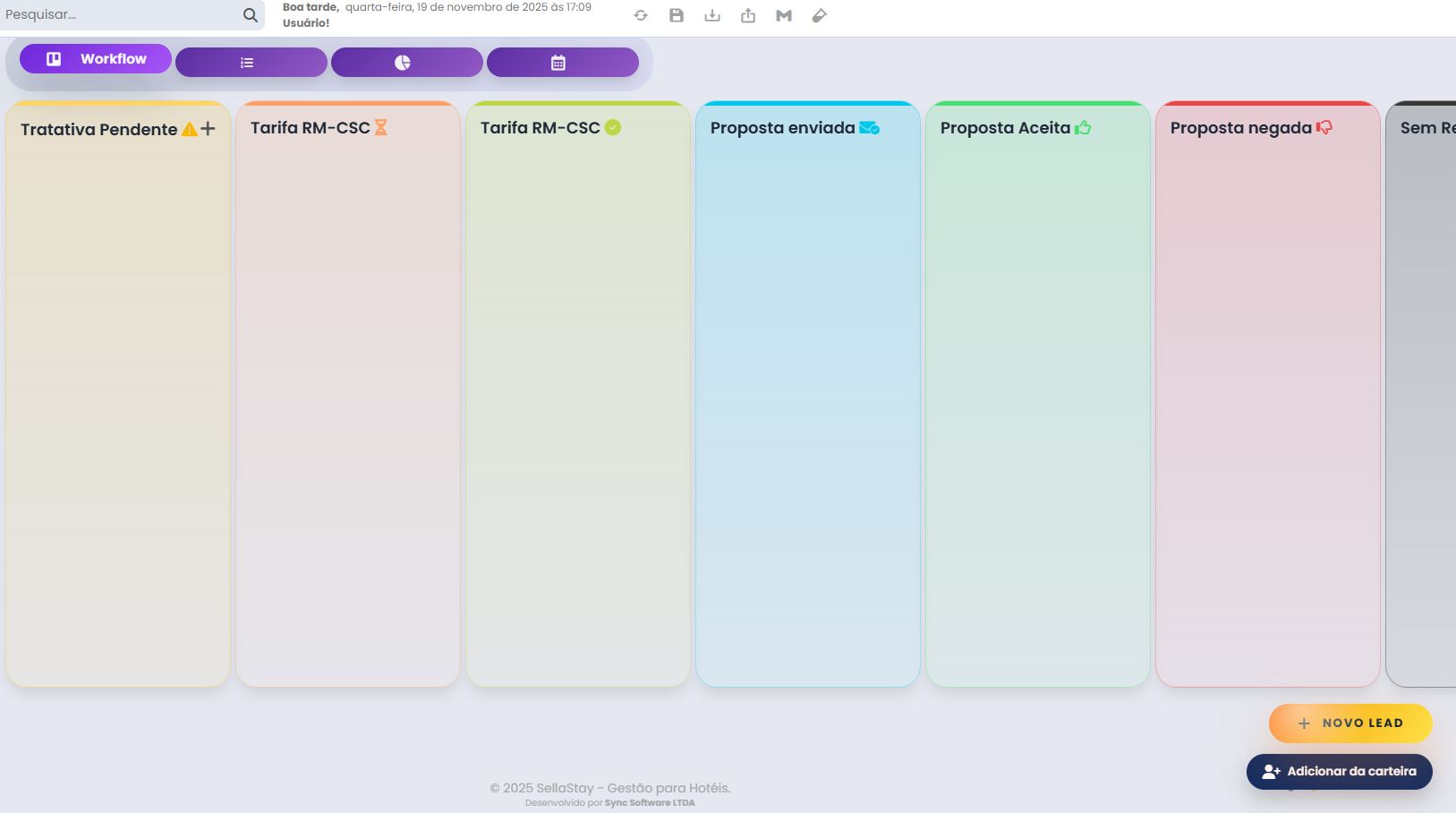Switch to the calendar view tab

(563, 63)
